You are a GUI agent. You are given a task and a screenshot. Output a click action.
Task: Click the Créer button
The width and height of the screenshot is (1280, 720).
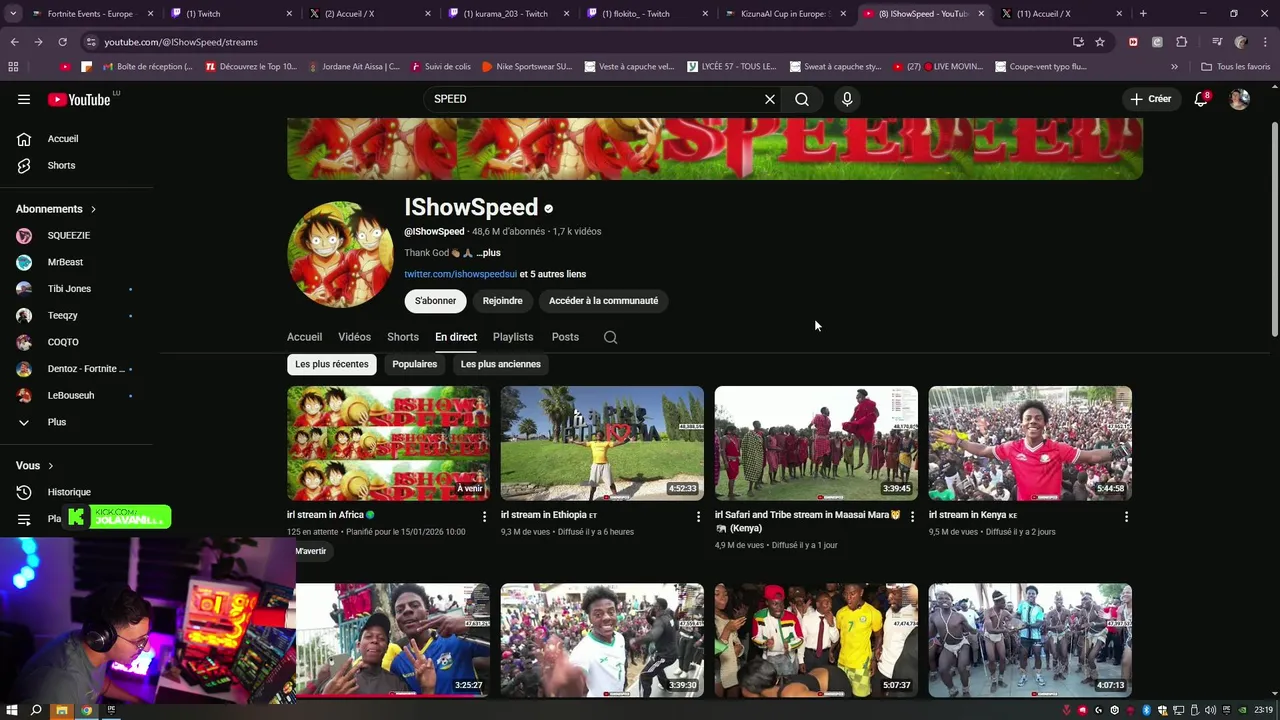(x=1151, y=99)
